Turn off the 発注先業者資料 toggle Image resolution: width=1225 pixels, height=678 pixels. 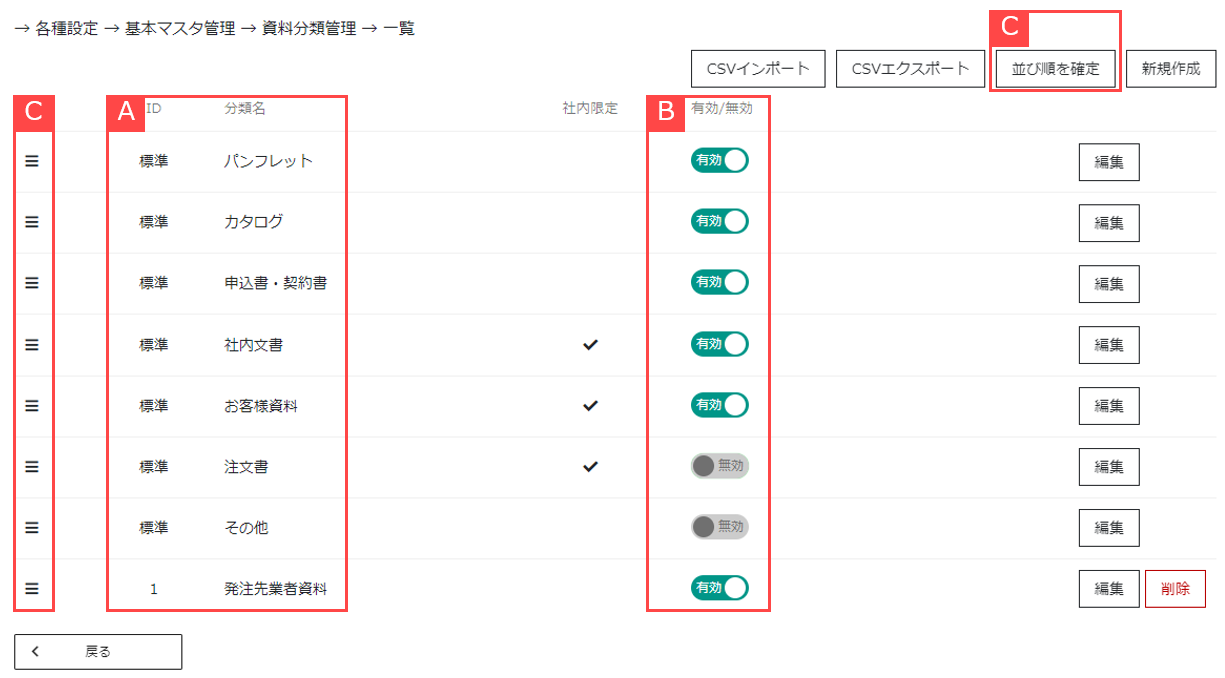point(719,588)
